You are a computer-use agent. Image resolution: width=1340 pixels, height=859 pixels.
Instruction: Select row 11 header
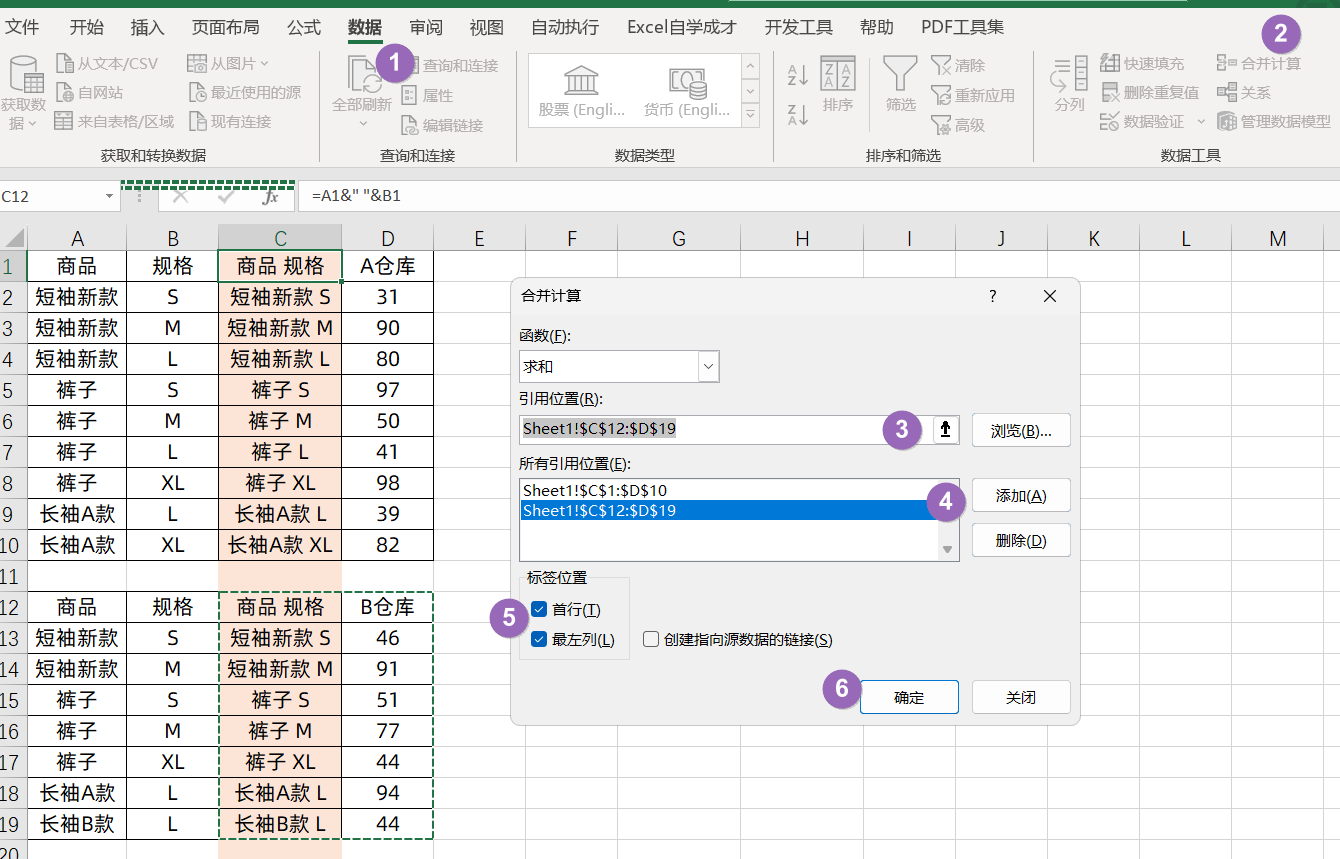click(x=13, y=576)
